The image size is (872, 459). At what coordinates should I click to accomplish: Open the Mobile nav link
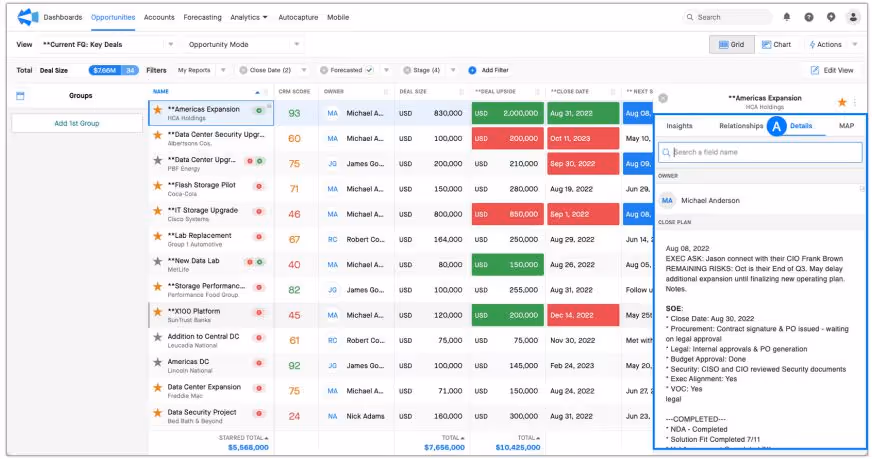point(338,17)
